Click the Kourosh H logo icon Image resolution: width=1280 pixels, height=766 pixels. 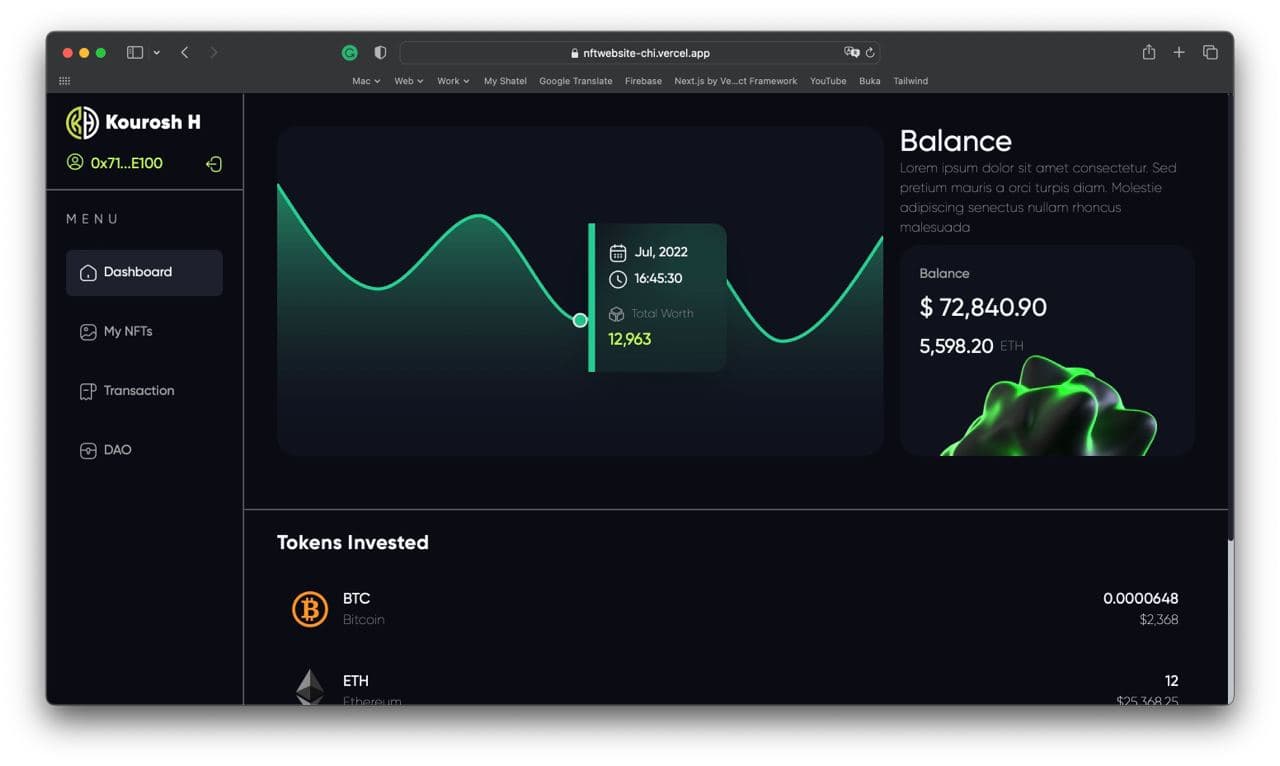click(x=82, y=122)
